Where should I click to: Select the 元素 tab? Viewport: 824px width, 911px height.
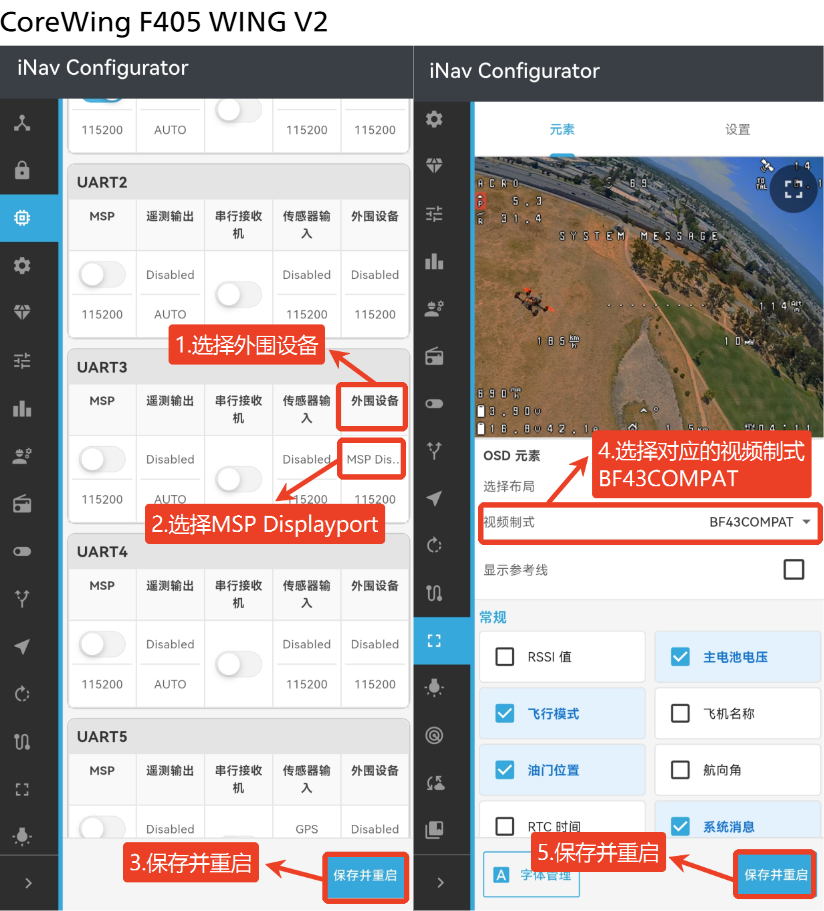[x=562, y=130]
